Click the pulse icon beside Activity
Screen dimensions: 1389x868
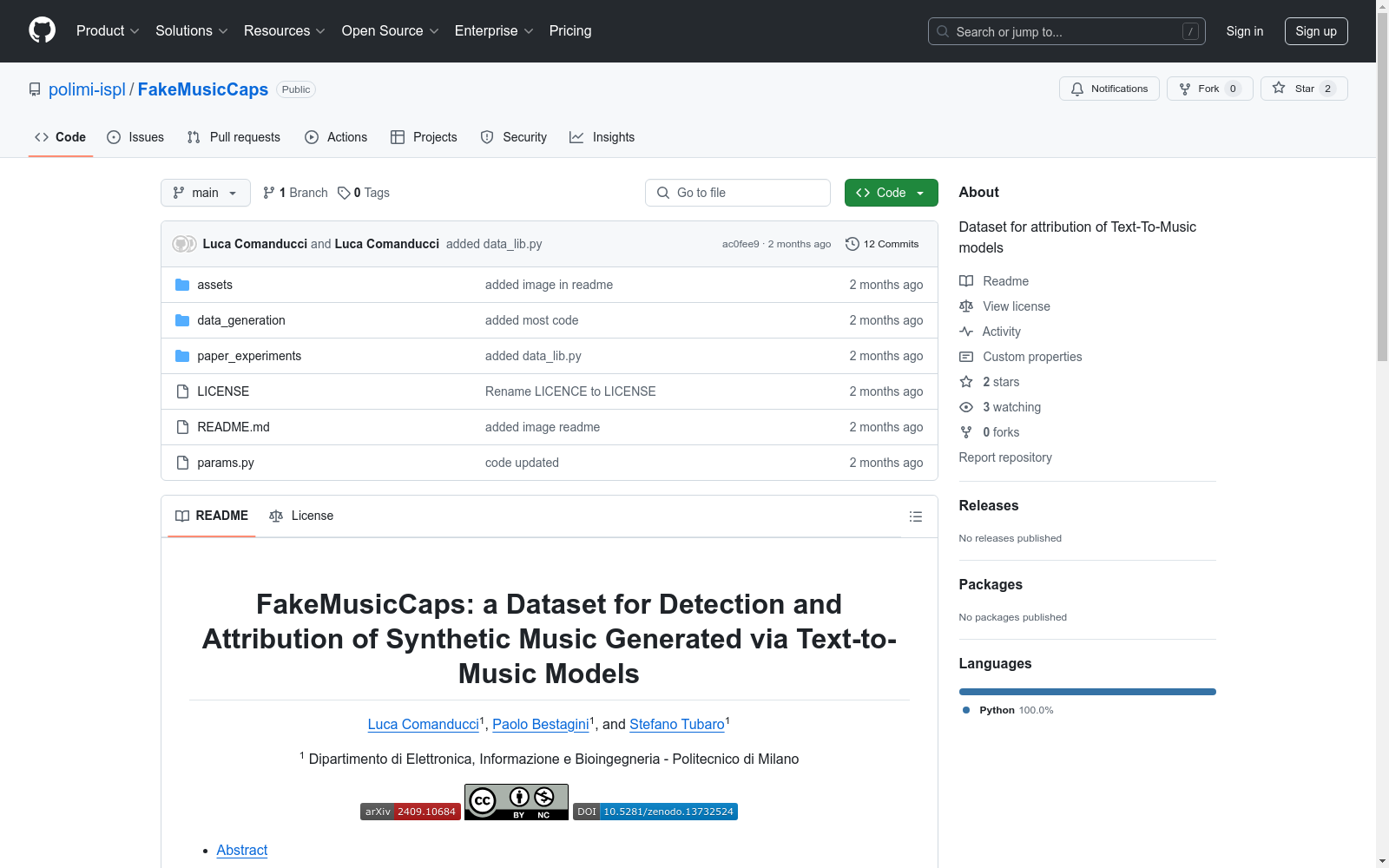pyautogui.click(x=966, y=332)
